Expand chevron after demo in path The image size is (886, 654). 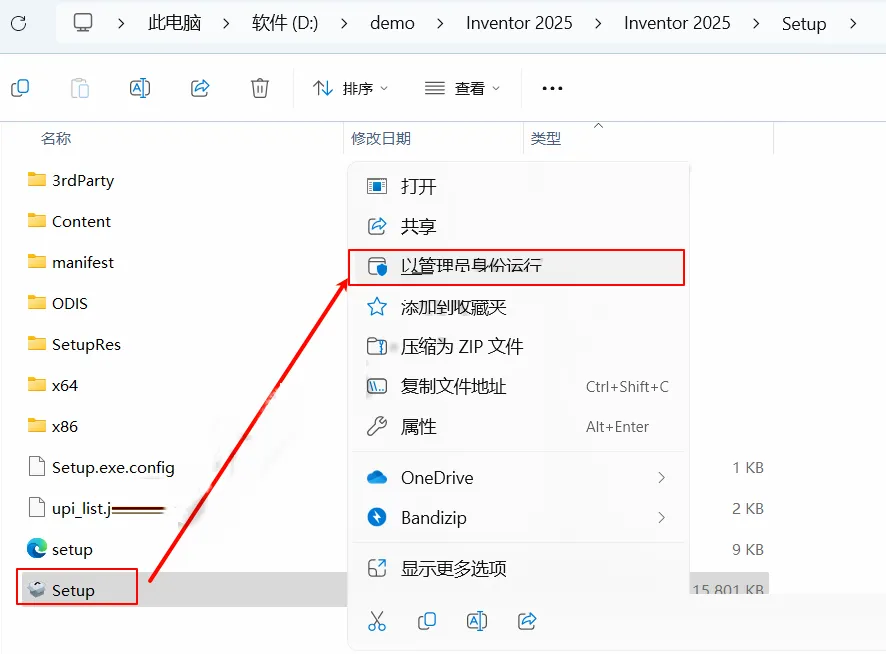[x=440, y=24]
